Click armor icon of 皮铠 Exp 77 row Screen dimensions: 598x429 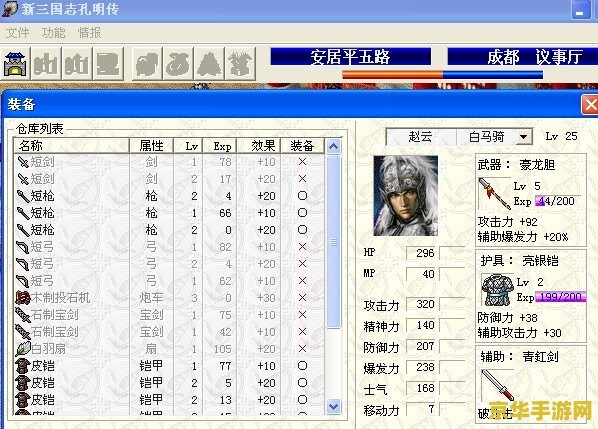[x=23, y=366]
